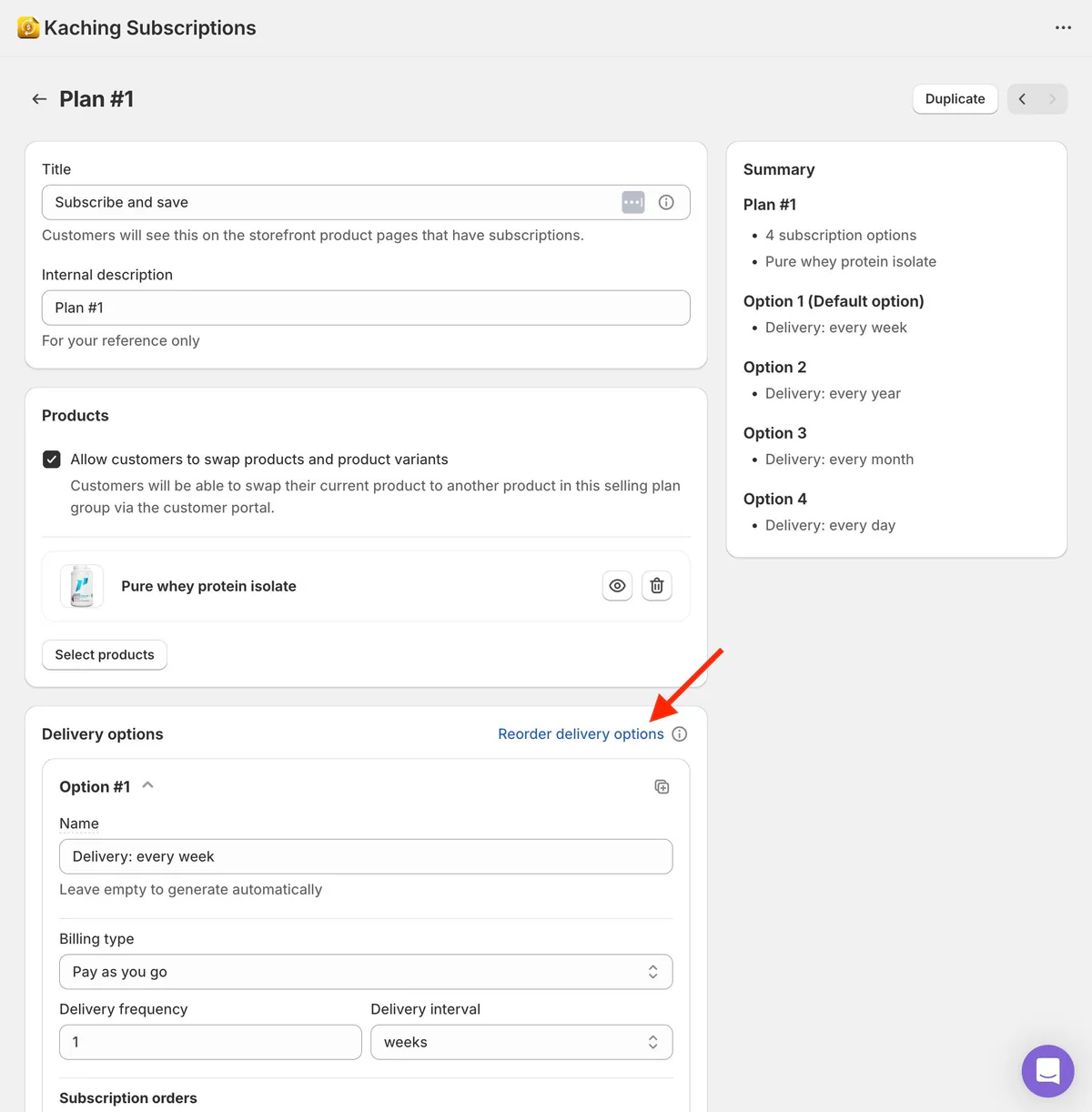Uncheck Allow customers to swap products checkbox
1092x1112 pixels.
point(52,460)
